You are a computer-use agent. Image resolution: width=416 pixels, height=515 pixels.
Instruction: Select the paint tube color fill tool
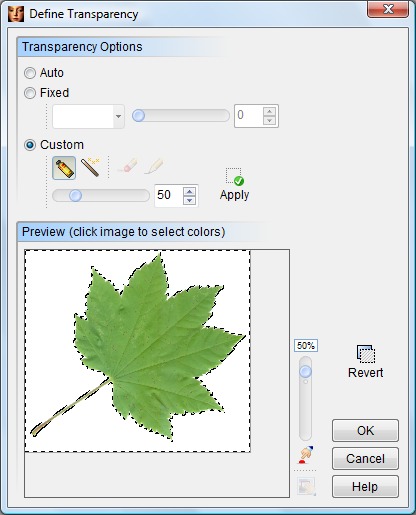pyautogui.click(x=64, y=168)
